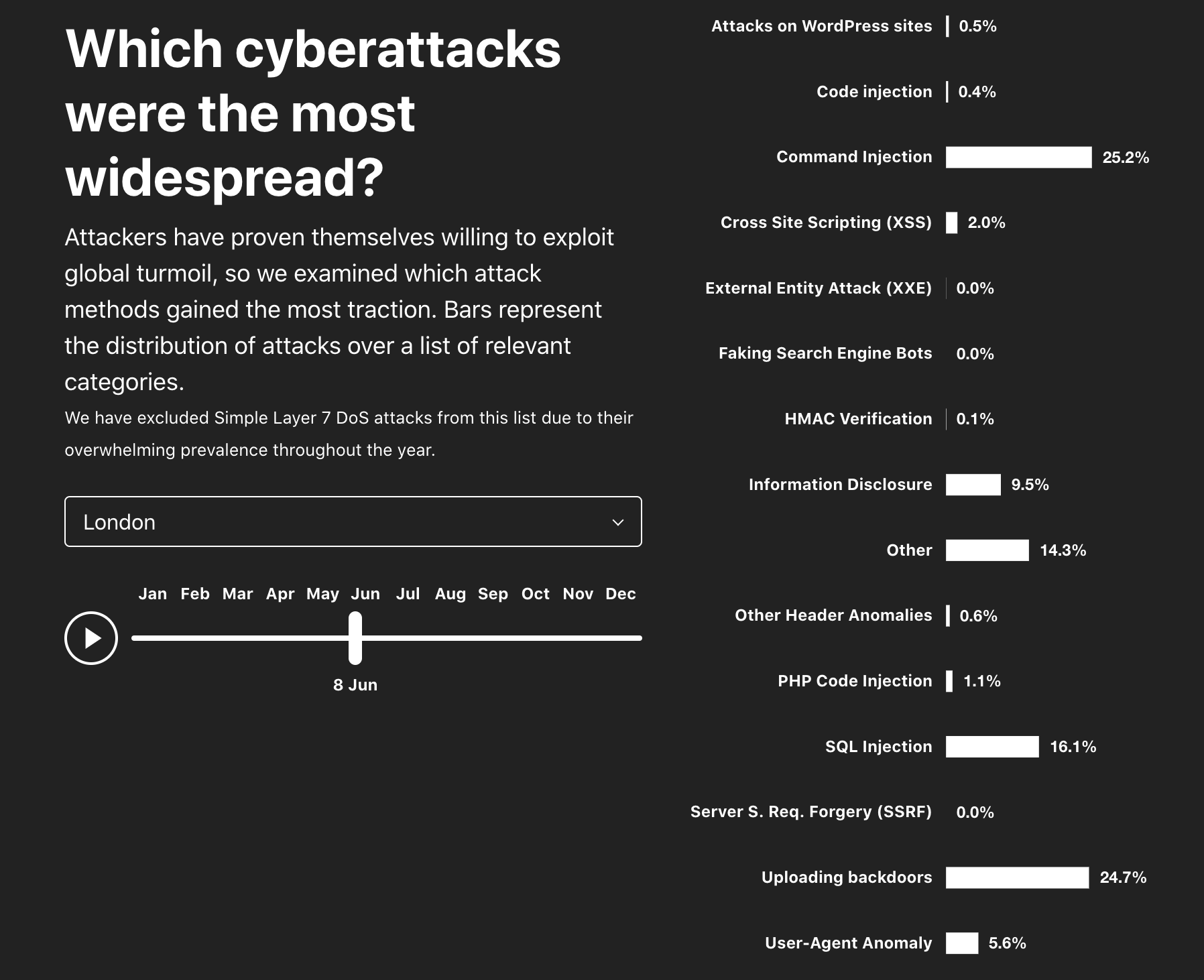Select the Mar month label

point(238,594)
